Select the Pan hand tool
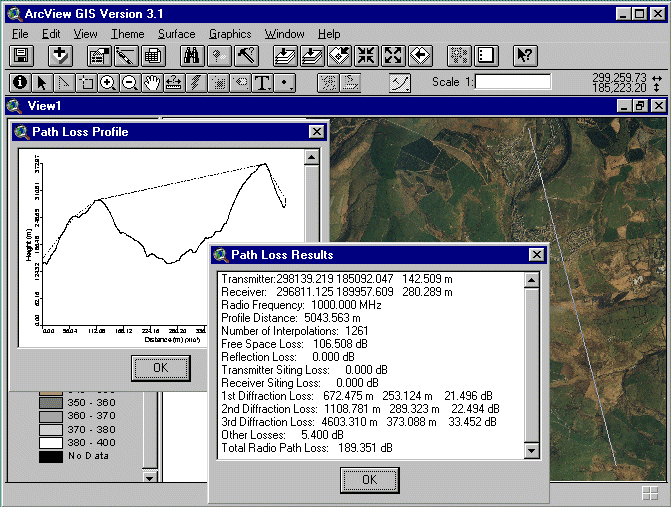 (x=152, y=83)
